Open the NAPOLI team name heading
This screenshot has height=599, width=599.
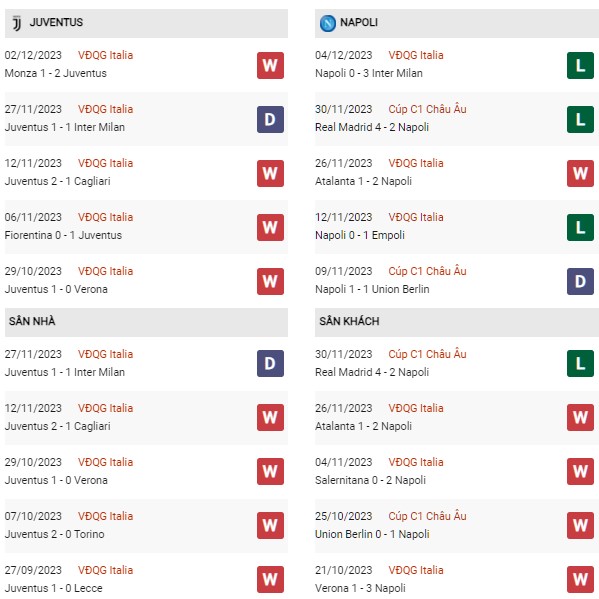pos(359,22)
